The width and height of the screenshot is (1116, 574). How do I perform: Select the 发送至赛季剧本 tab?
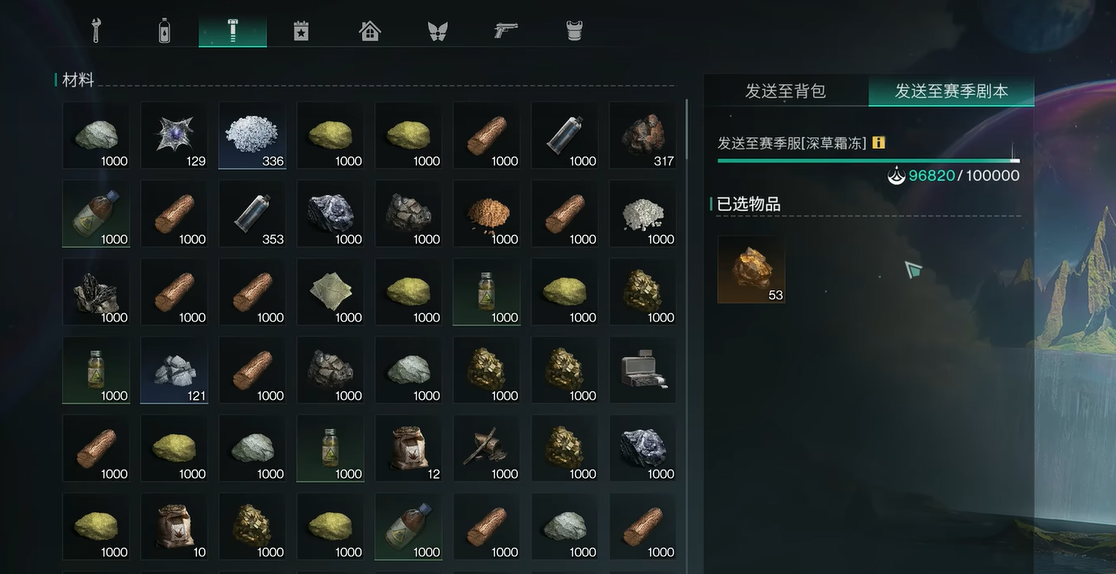951,91
